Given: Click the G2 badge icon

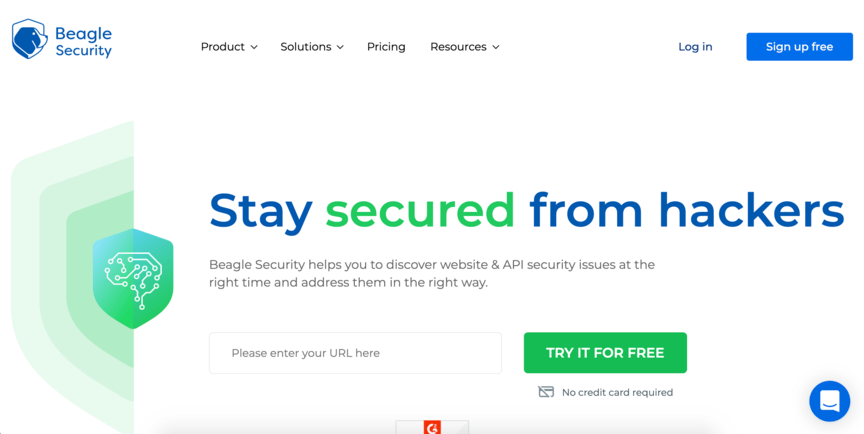Looking at the screenshot, I should 432,427.
